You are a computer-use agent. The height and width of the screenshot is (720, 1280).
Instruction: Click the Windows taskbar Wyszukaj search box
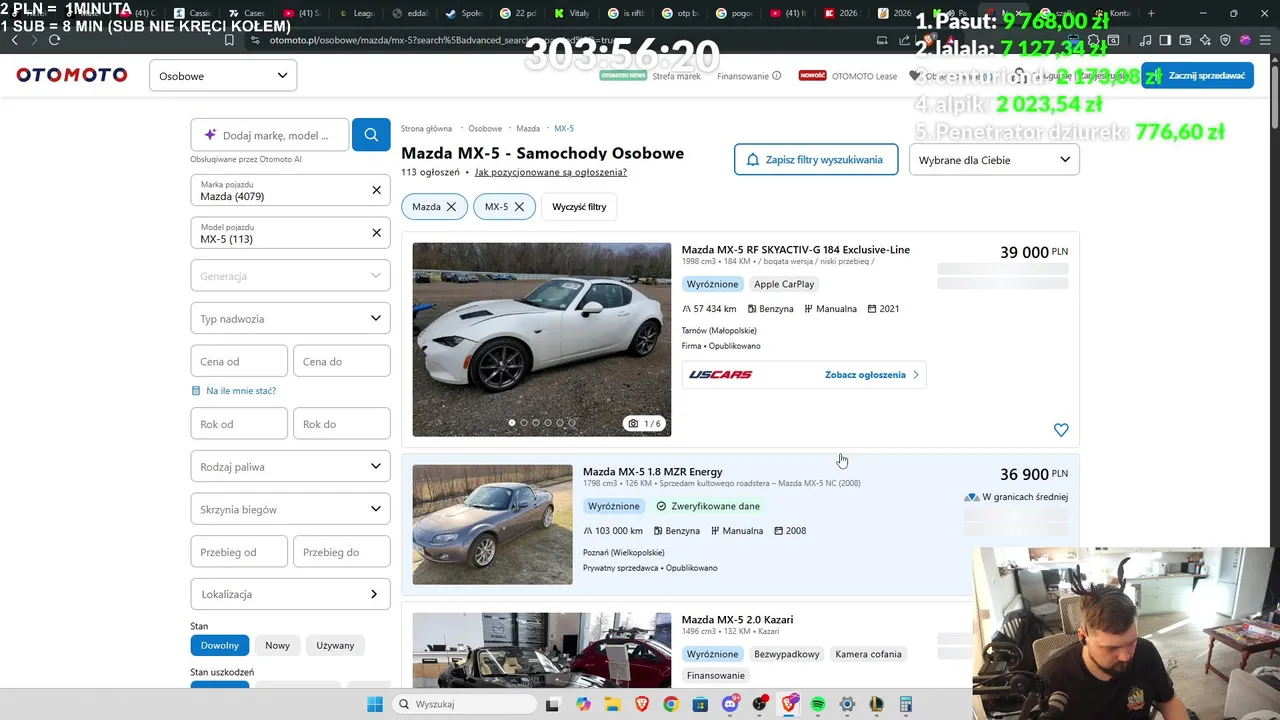coord(465,704)
